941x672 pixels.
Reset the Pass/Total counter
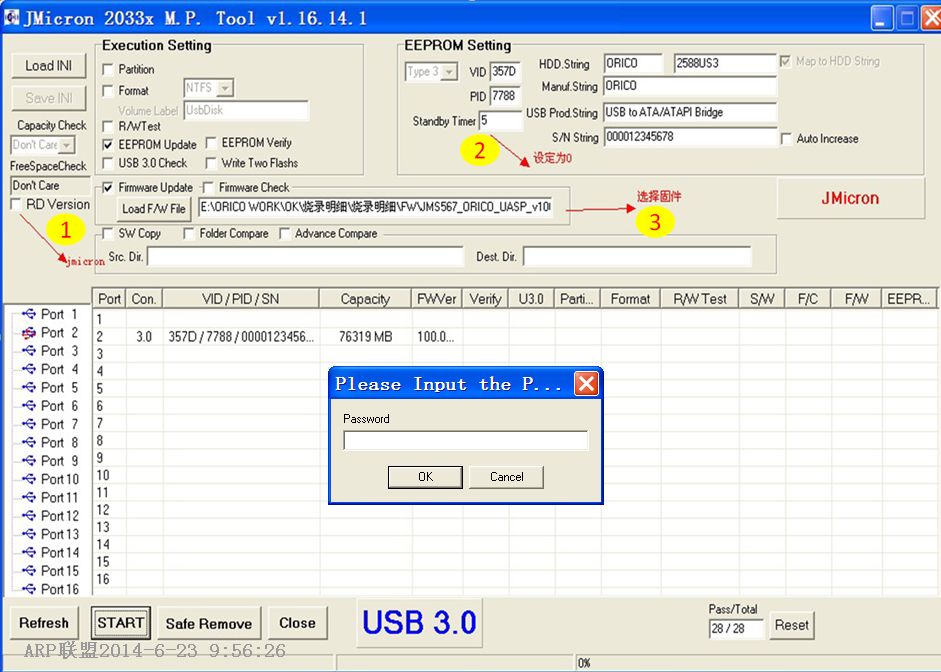click(792, 625)
